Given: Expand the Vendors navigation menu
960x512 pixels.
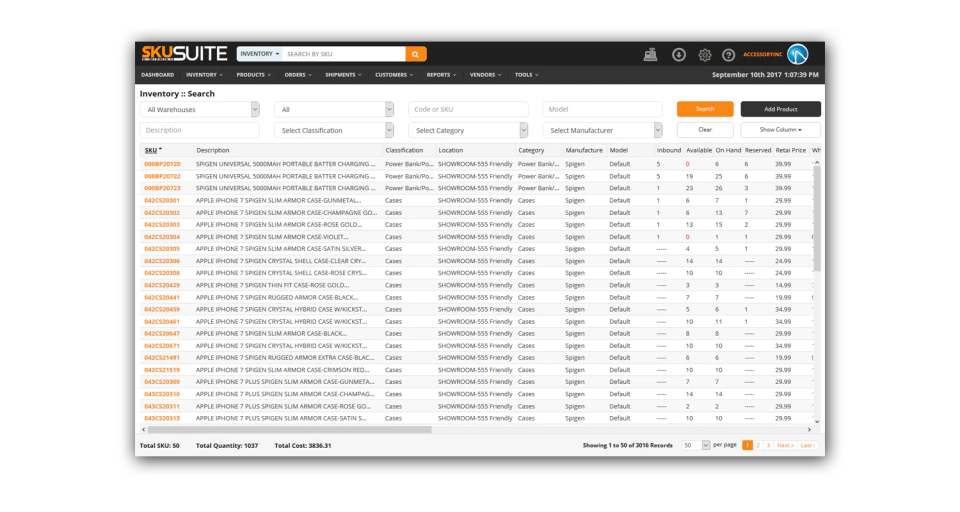Looking at the screenshot, I should 486,75.
